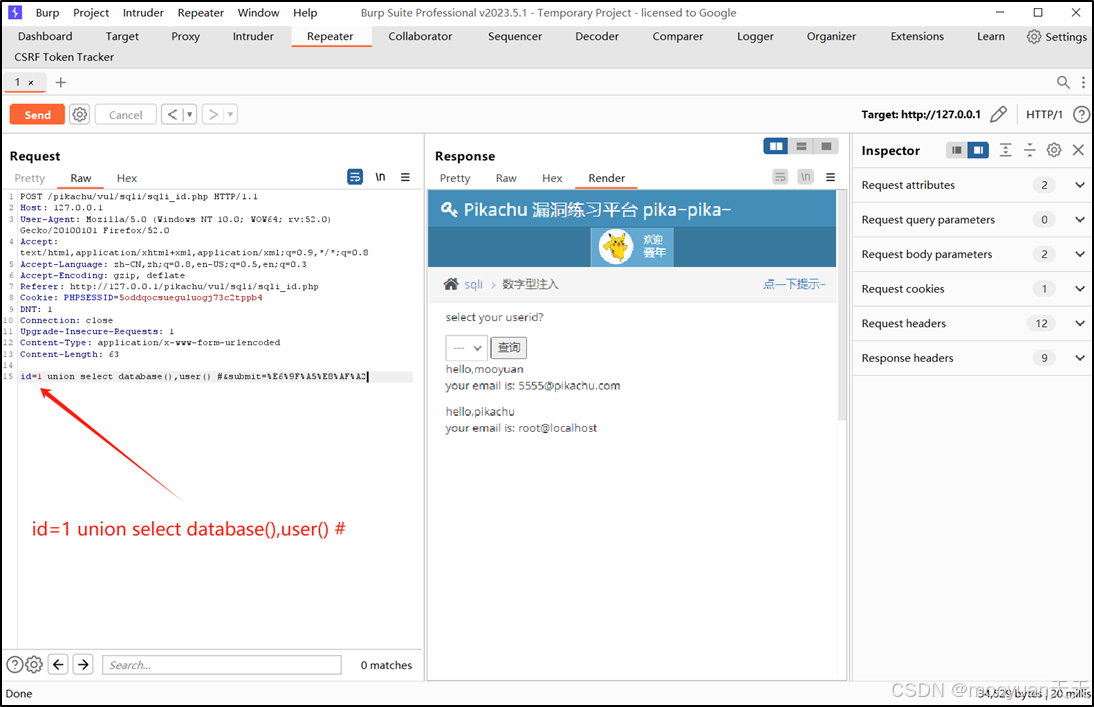Screen dimensions: 1094x707
Task: Click the response vertical scrollbar
Action: [x=841, y=304]
